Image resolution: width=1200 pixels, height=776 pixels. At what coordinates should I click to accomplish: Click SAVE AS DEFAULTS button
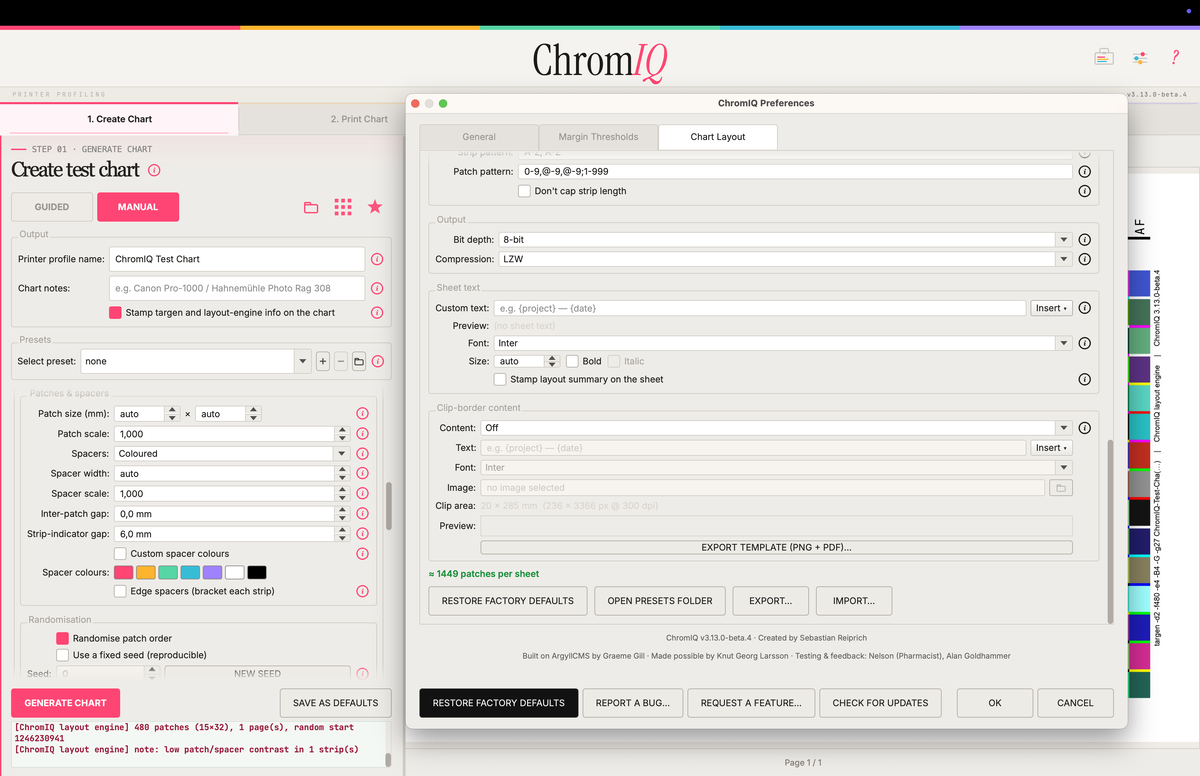335,703
